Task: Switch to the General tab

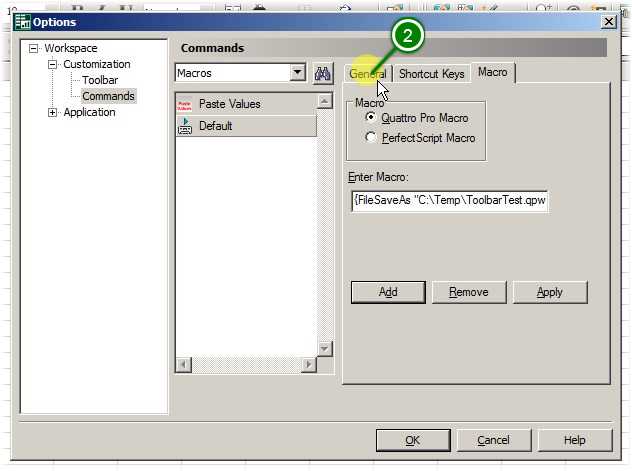Action: pos(367,74)
